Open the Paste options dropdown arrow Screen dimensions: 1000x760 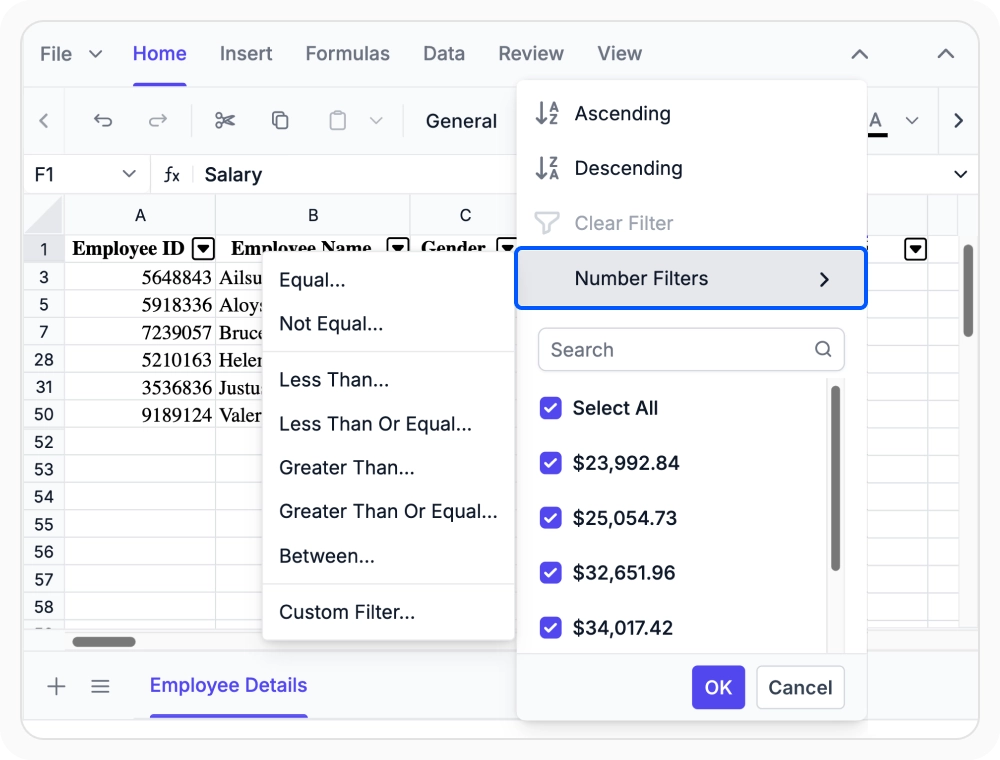pyautogui.click(x=376, y=121)
